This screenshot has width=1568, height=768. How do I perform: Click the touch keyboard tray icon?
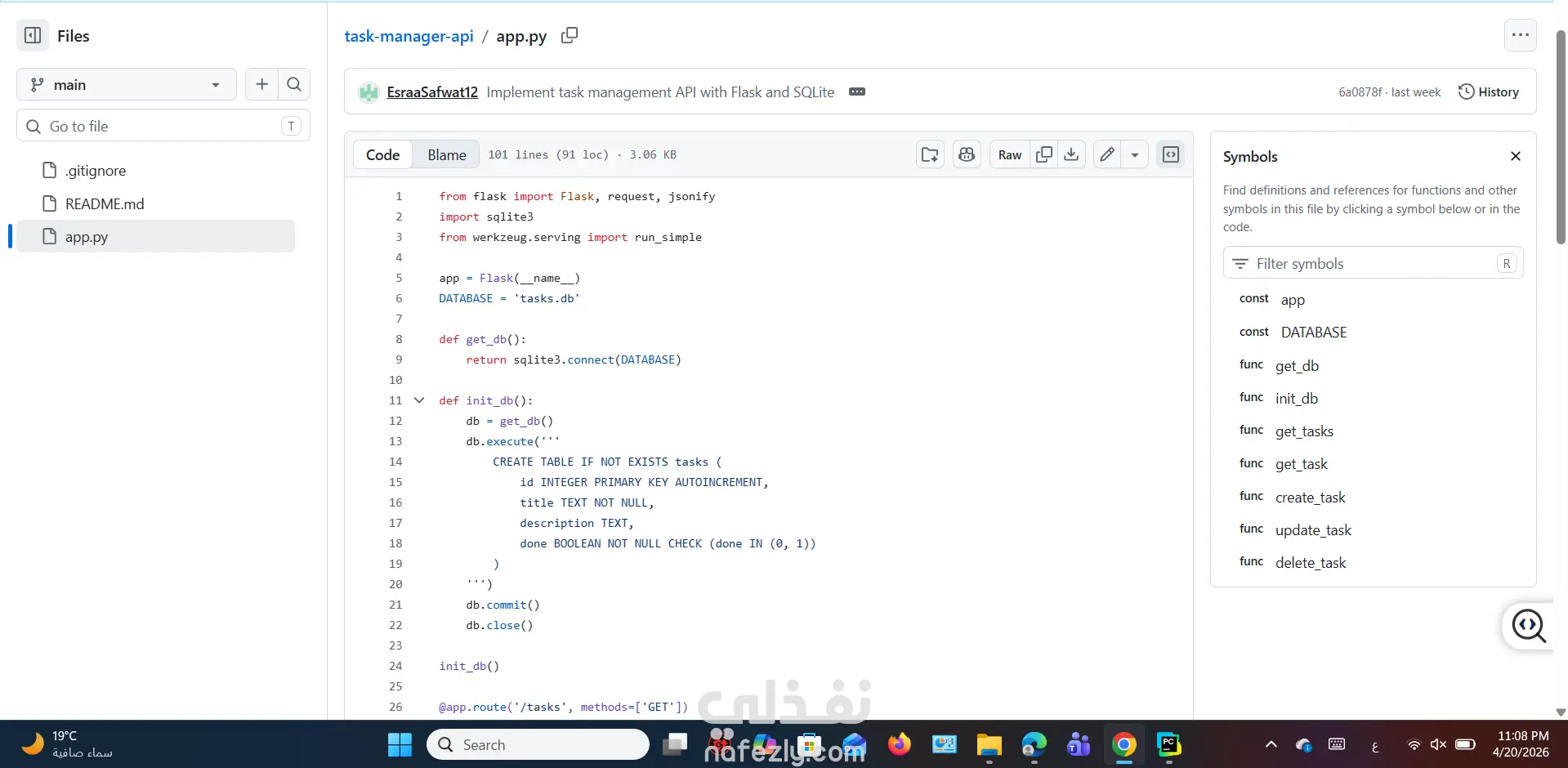[x=1337, y=743]
